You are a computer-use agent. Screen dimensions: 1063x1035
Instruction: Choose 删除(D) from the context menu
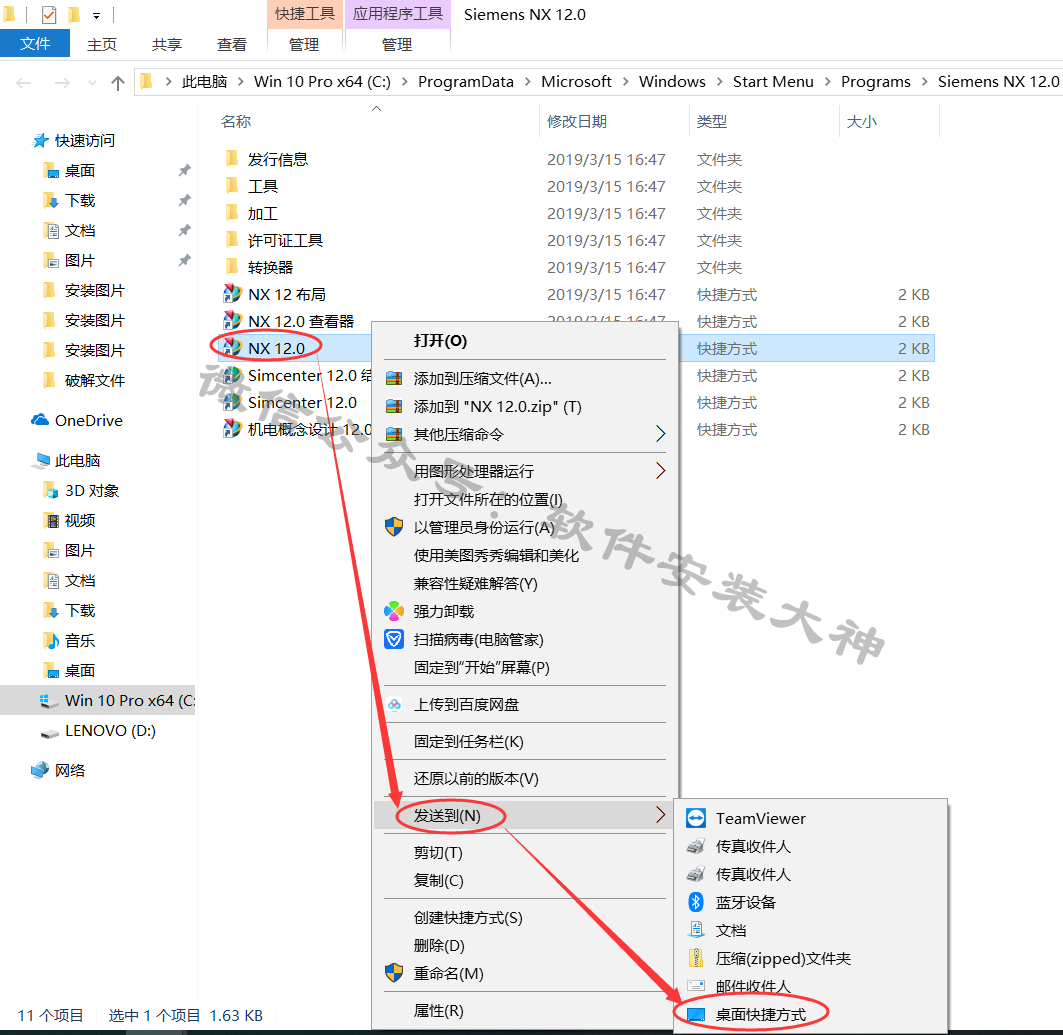pyautogui.click(x=525, y=945)
